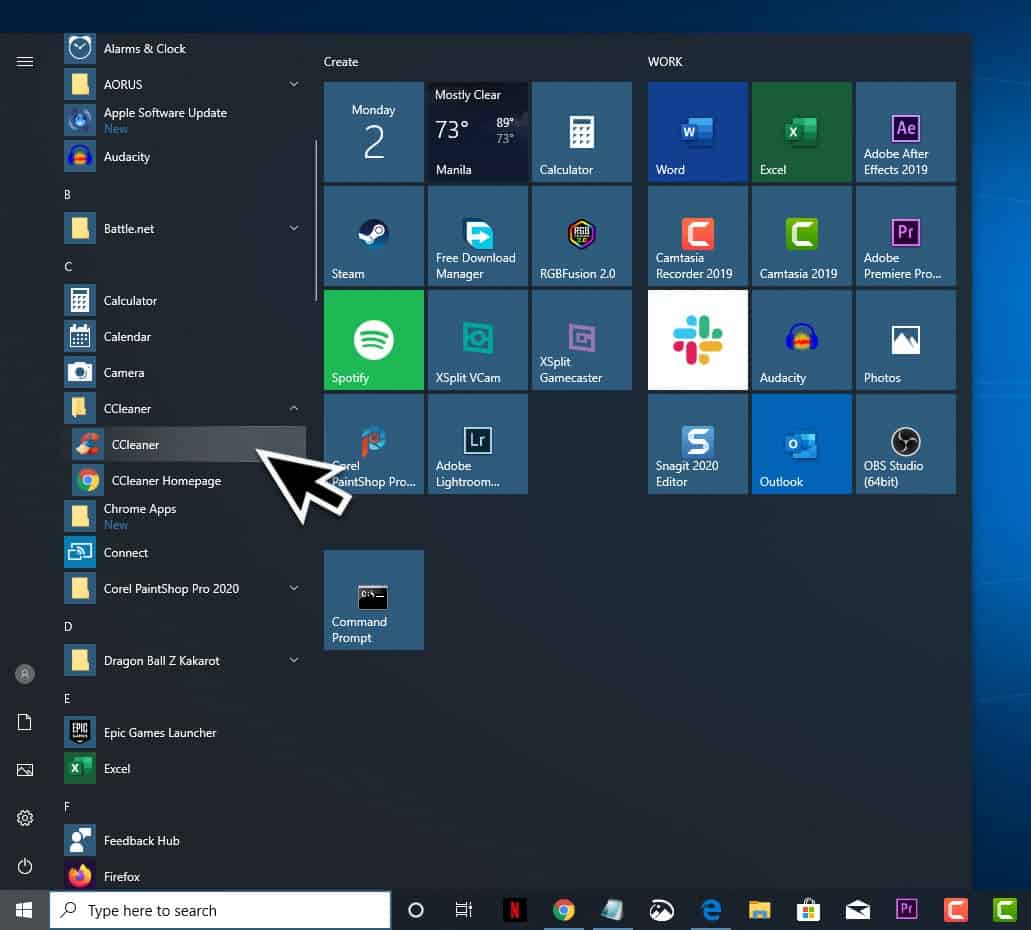Open the RGBFusion 2.0 tile

(x=582, y=235)
